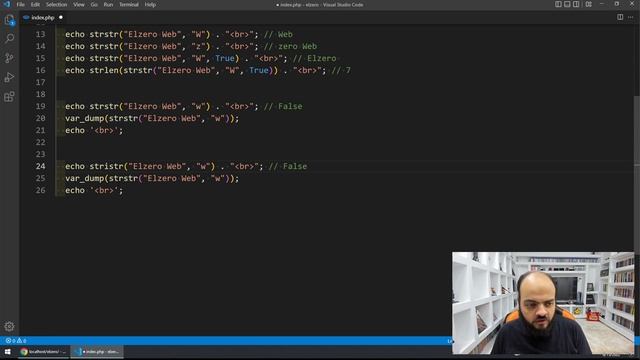Click the errors and warnings status indicator

(16, 340)
